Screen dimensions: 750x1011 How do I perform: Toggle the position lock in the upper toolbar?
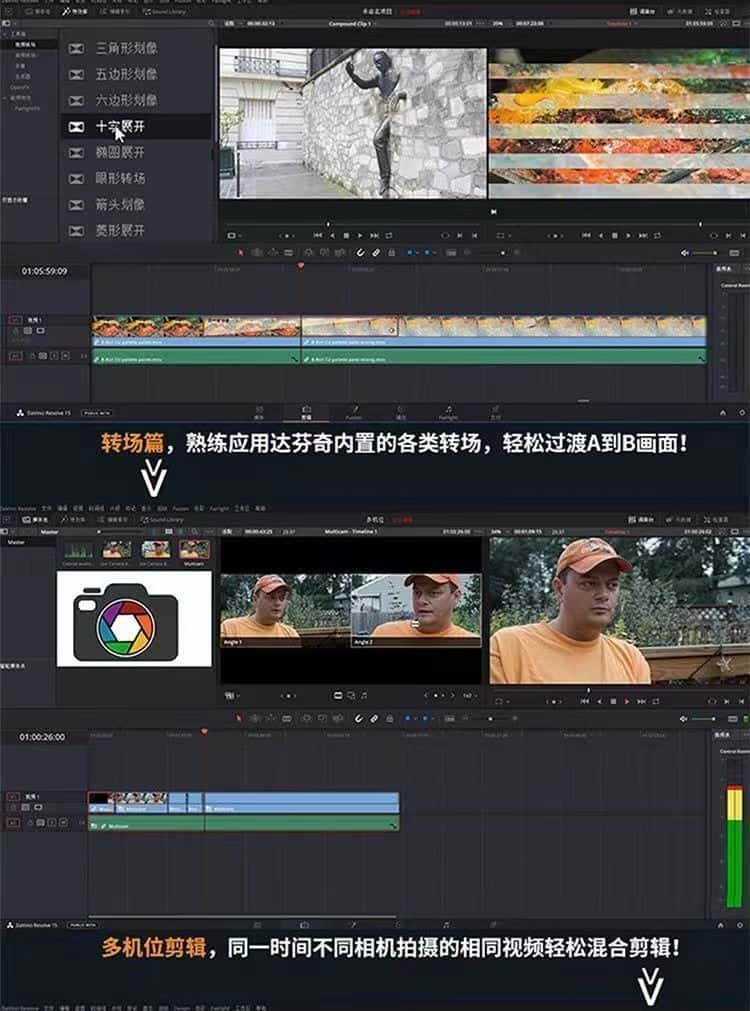click(x=391, y=253)
